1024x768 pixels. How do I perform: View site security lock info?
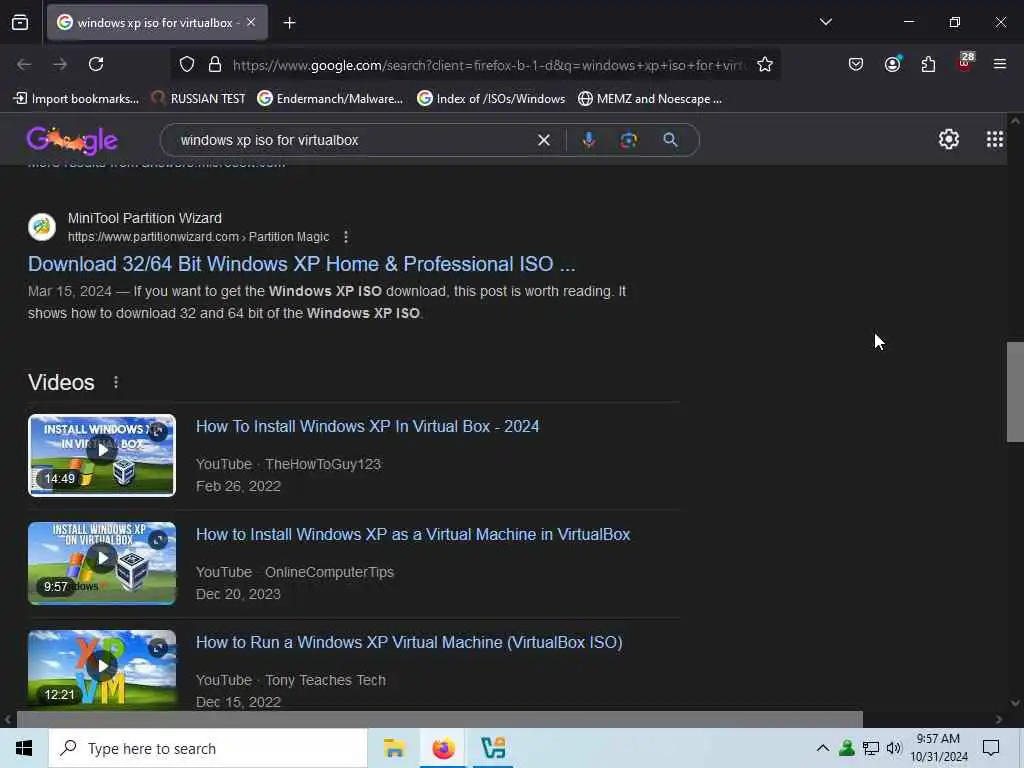pyautogui.click(x=215, y=64)
